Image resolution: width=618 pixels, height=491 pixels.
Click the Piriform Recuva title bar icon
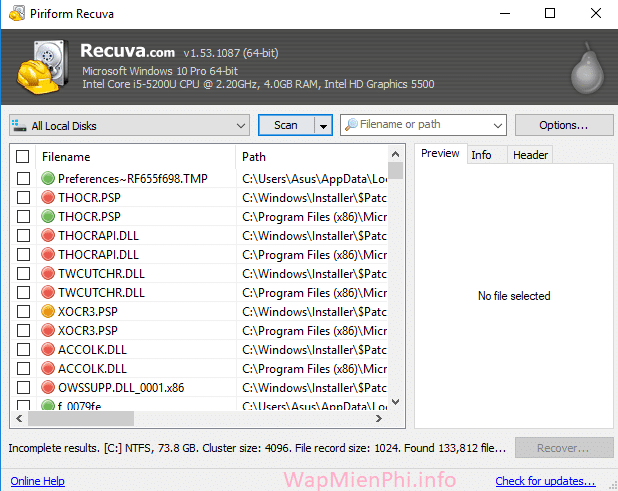pos(17,14)
